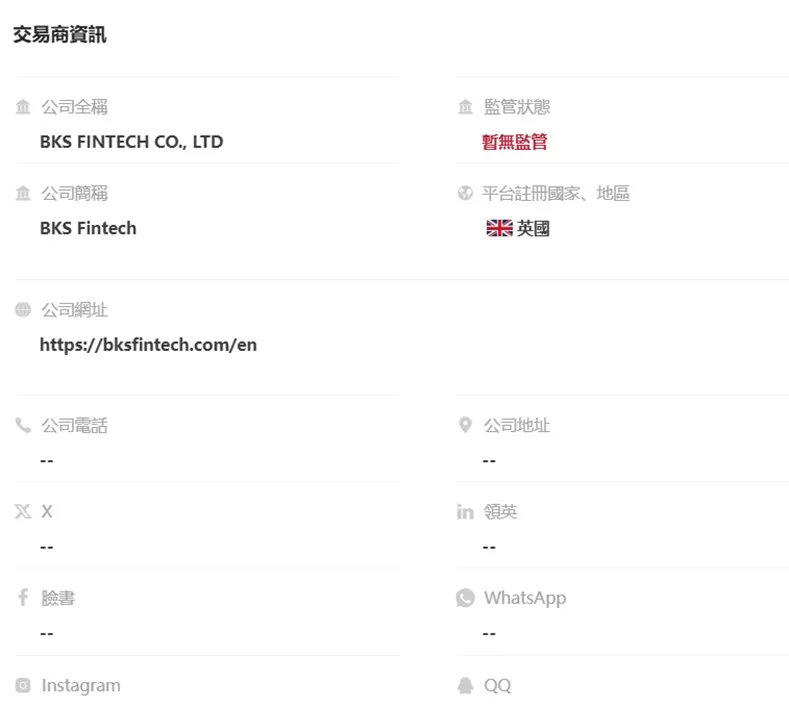
Task: Click the Instagram label text
Action: click(81, 686)
